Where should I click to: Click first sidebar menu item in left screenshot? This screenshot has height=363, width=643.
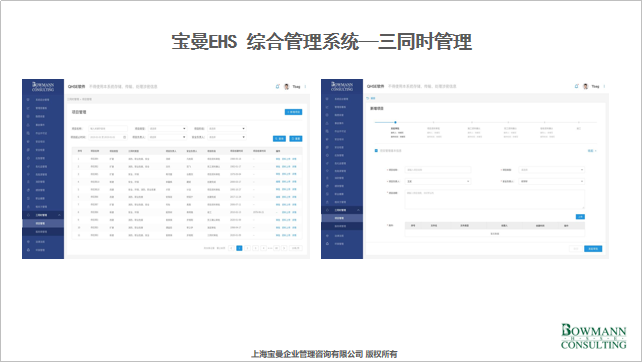[43, 100]
